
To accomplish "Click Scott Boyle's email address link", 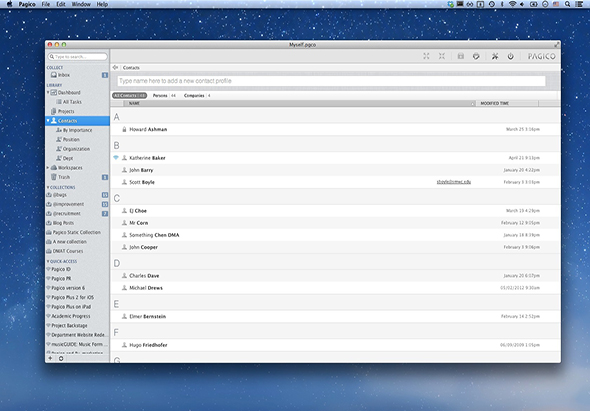I will 453,182.
